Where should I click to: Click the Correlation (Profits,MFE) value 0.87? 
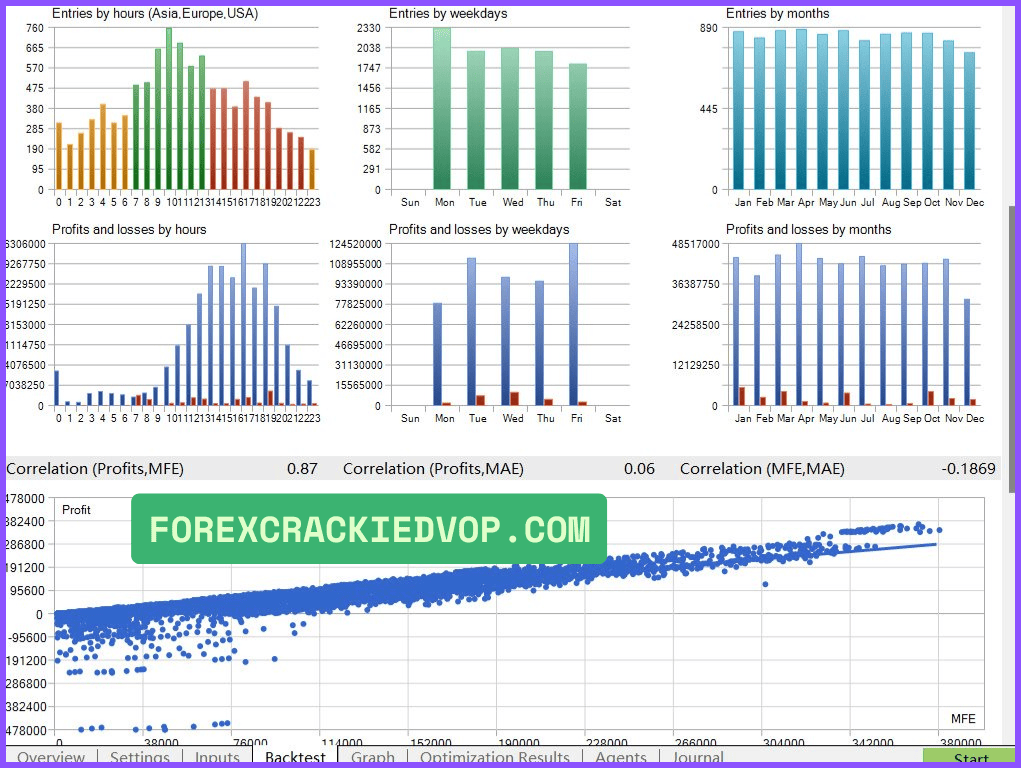click(x=302, y=468)
